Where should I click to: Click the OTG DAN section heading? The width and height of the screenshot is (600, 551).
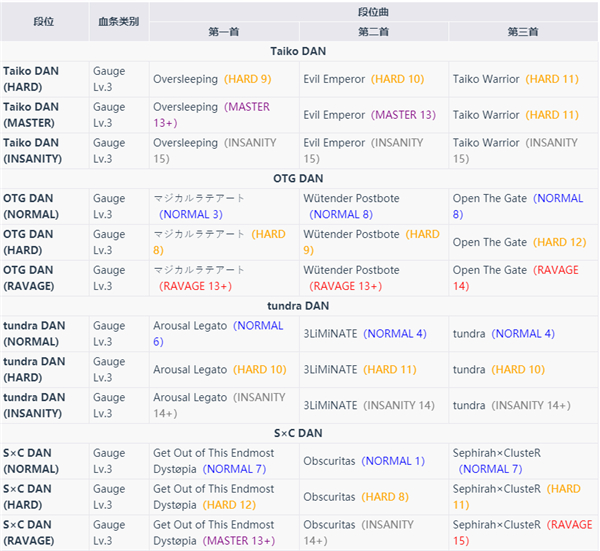300,179
